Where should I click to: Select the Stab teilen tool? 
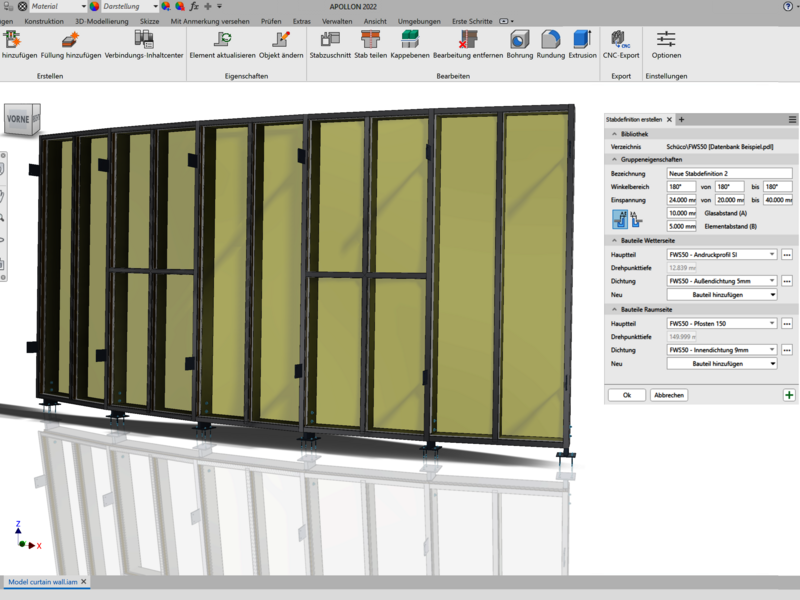point(370,40)
